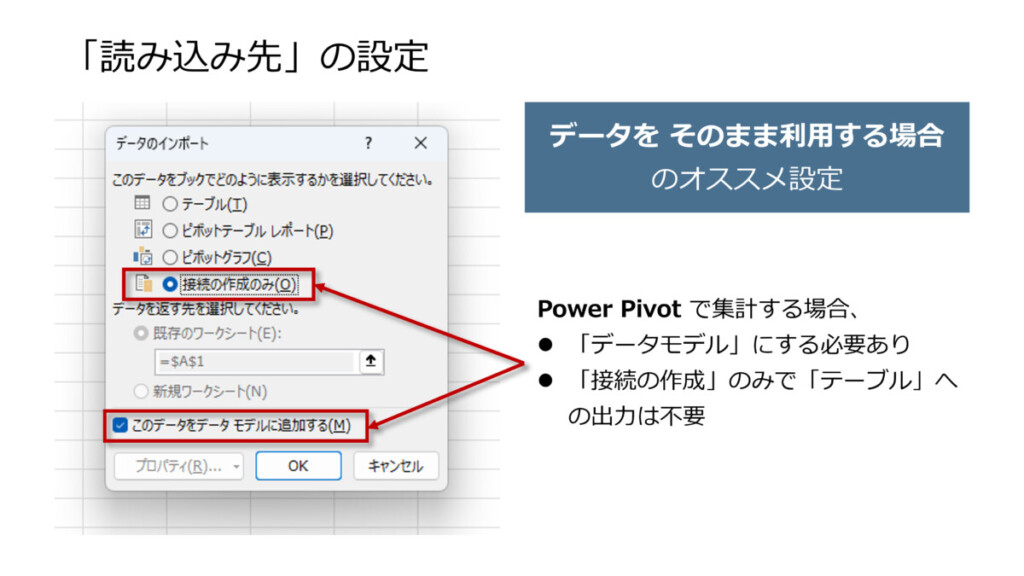Screen dimensions: 1024x576
Task: Click the Power Pivot で集計する場合 text
Action: pos(698,308)
